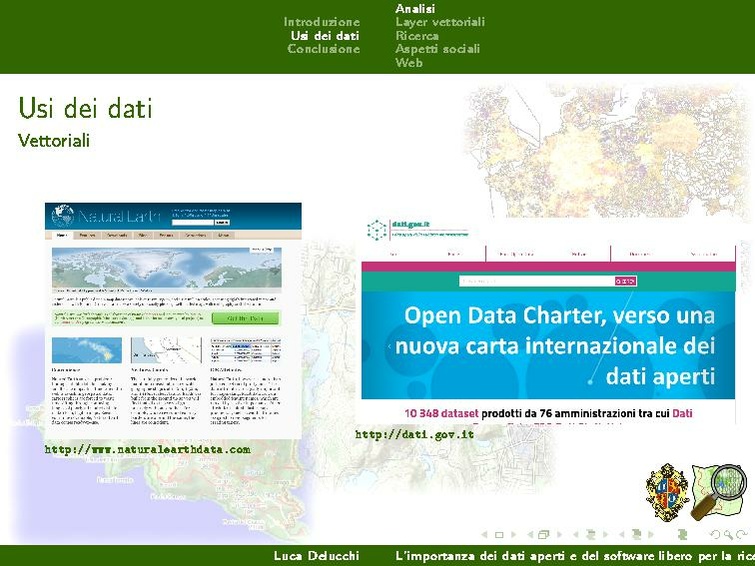Click the Natural Earth islands thumbnail
The height and width of the screenshot is (566, 755).
point(87,350)
